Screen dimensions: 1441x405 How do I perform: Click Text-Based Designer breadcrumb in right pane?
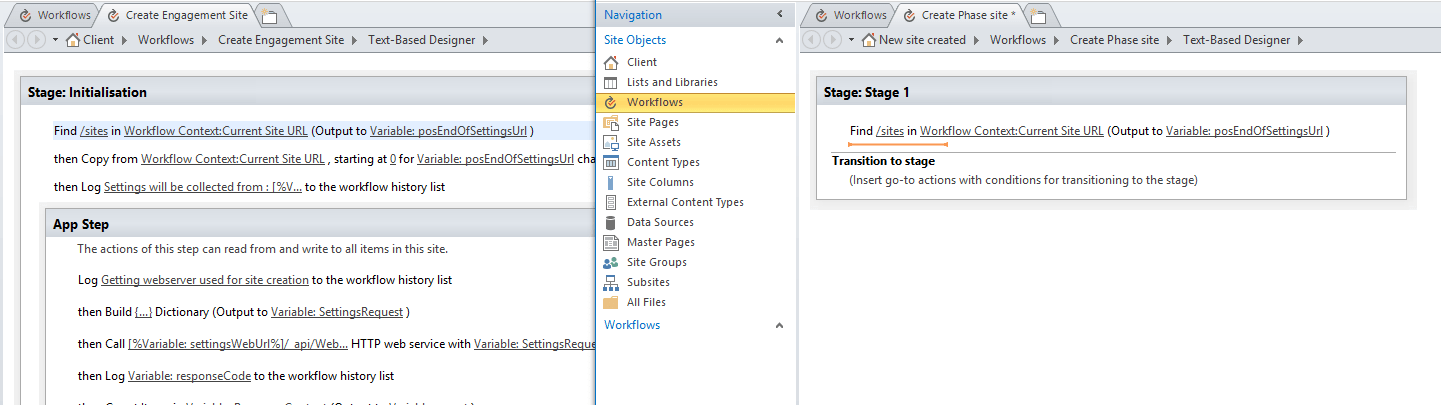click(x=1236, y=40)
